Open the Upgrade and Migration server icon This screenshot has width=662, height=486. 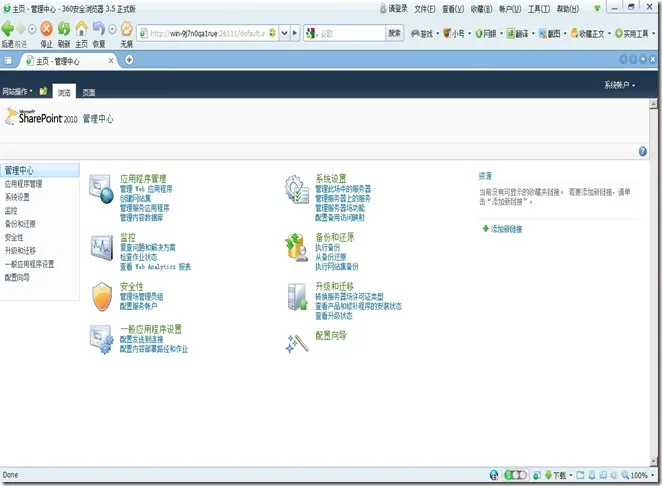[x=297, y=297]
